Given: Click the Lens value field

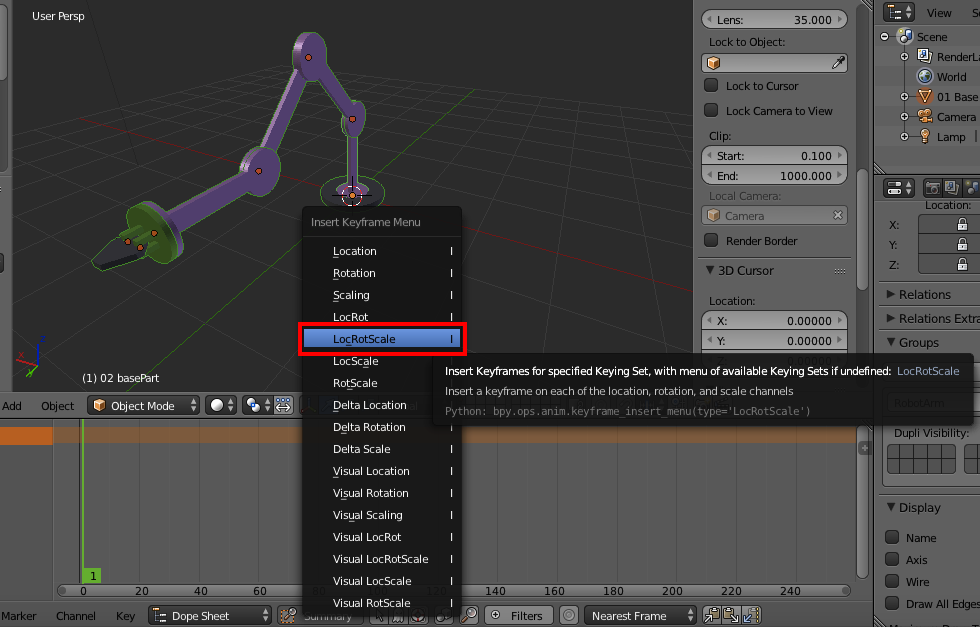Looking at the screenshot, I should point(774,19).
